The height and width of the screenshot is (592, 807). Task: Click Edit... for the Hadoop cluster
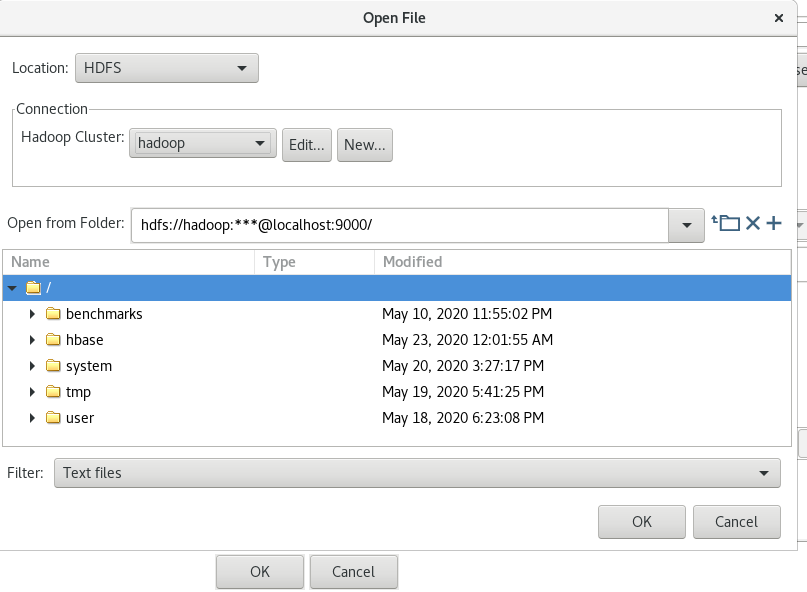[x=307, y=145]
